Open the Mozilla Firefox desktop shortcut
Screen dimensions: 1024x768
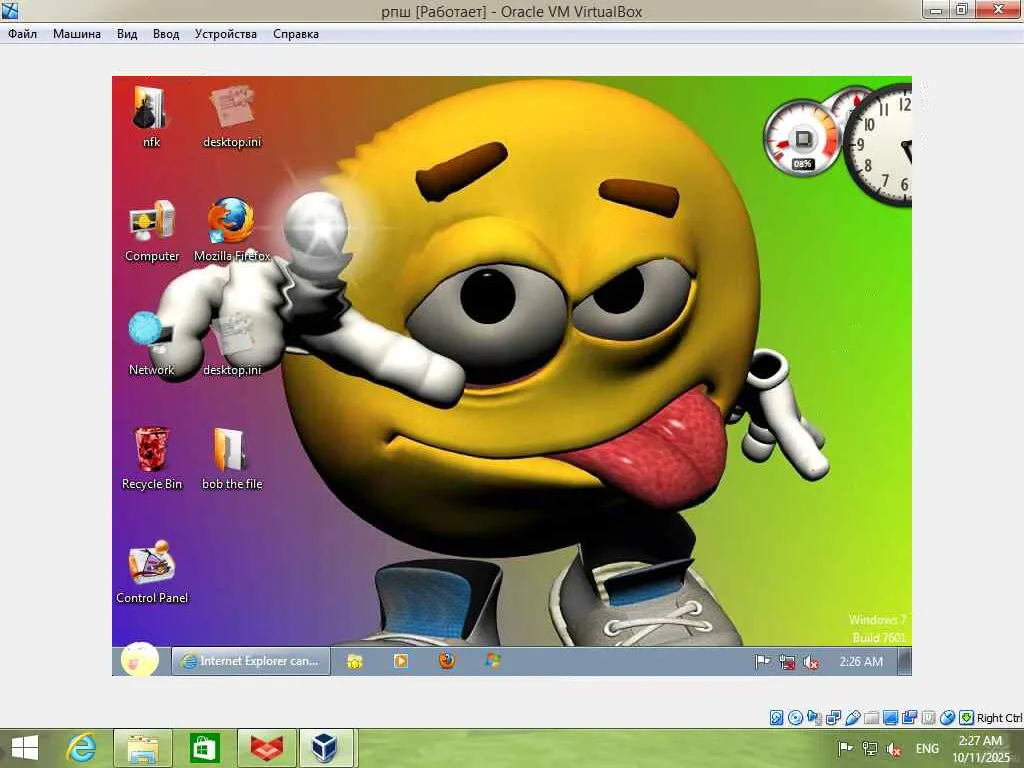point(231,222)
